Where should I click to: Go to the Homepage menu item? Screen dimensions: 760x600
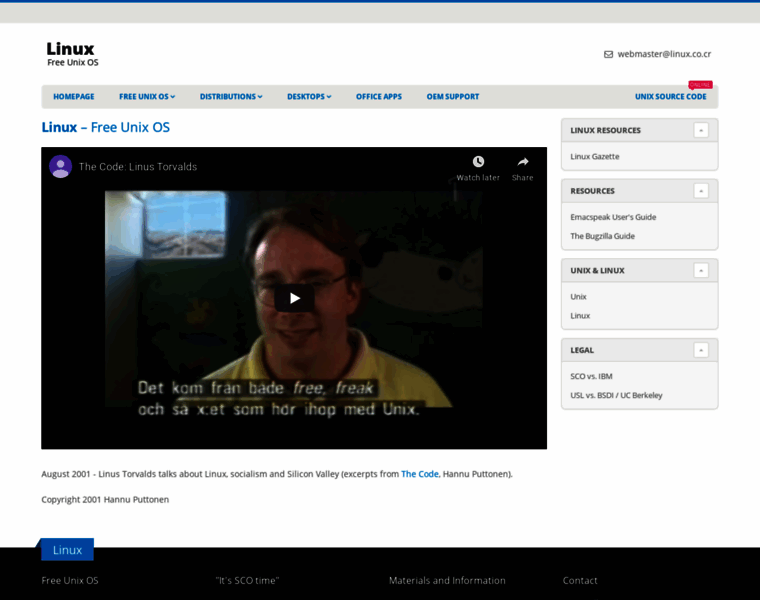pyautogui.click(x=74, y=96)
